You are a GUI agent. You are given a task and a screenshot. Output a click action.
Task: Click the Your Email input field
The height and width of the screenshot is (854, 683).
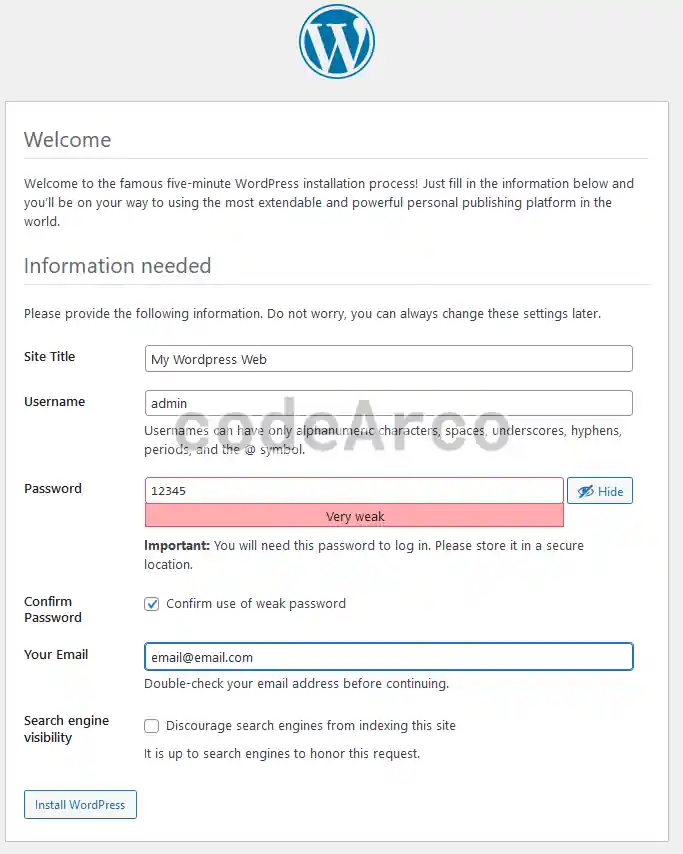(x=389, y=657)
